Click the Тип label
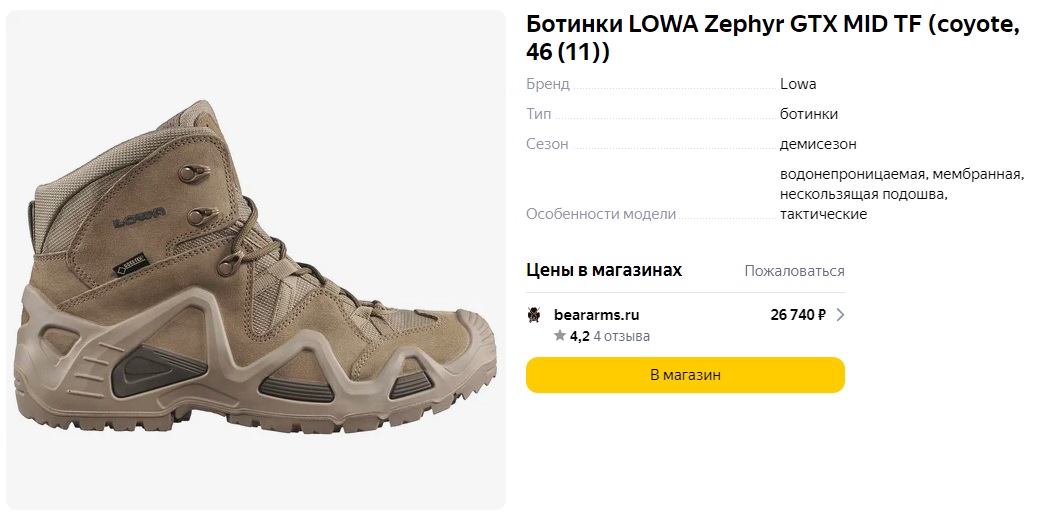Screen dimensions: 1040x527 point(538,114)
